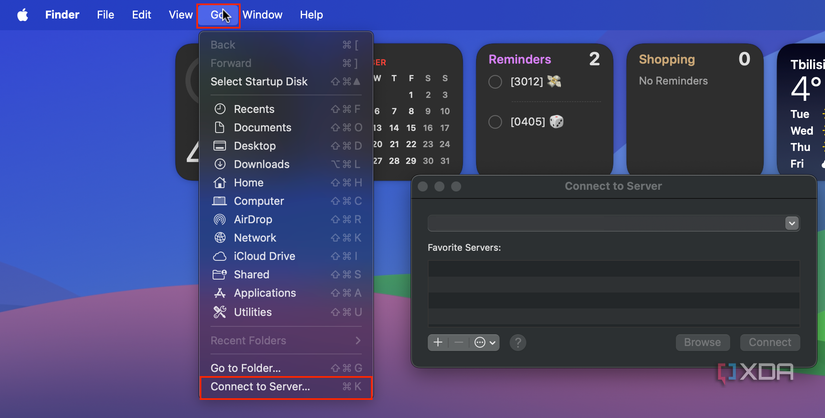Open the Reminders widget title
825x418 pixels.
(519, 59)
